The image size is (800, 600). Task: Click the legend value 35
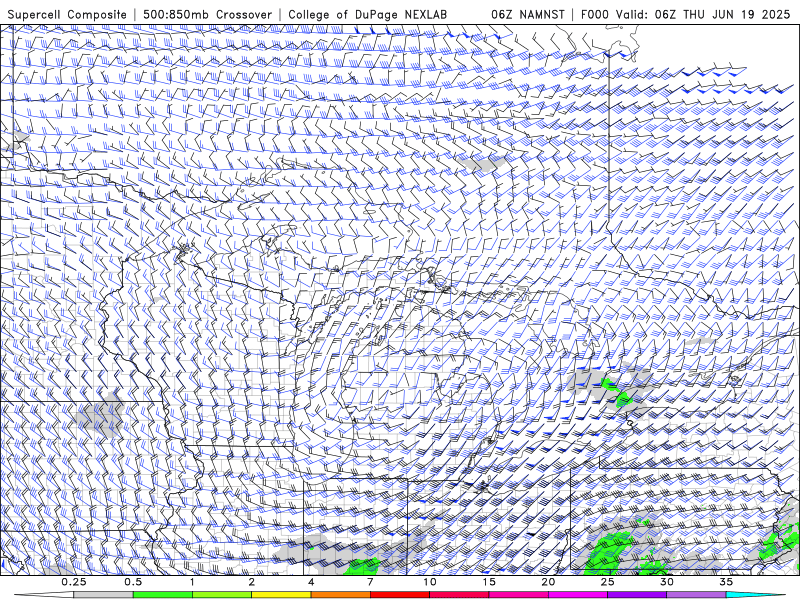click(726, 582)
